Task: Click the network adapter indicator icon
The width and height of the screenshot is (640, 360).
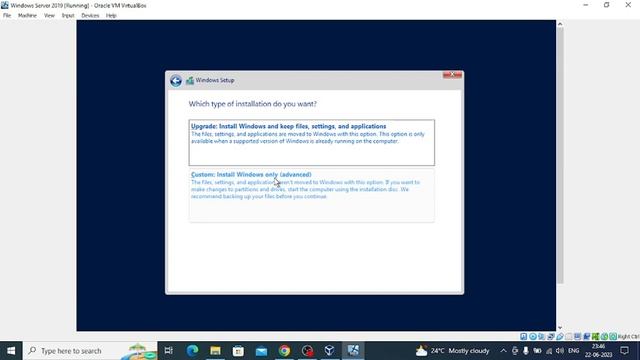Action: 550,336
